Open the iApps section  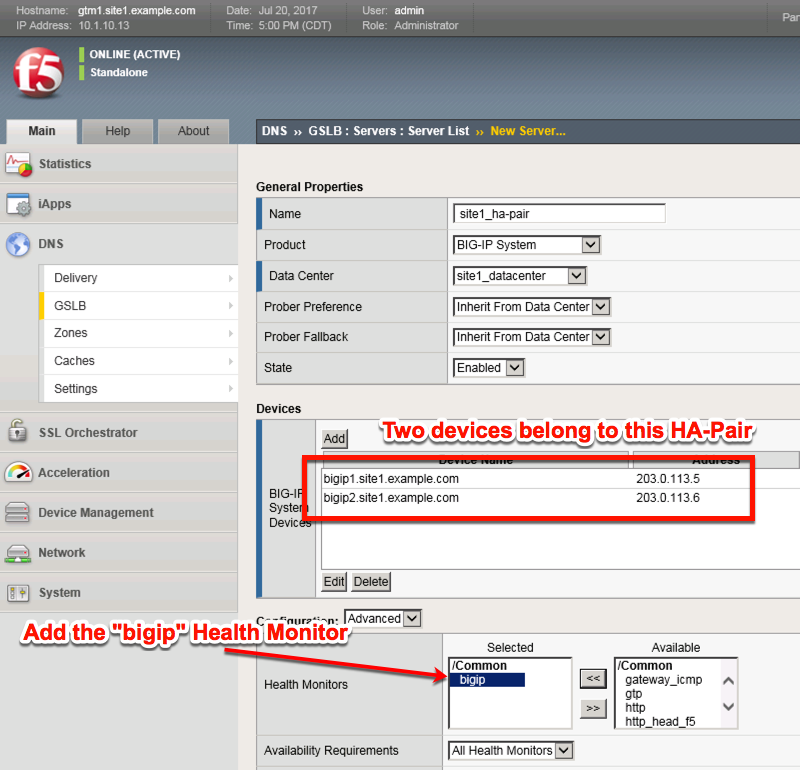tap(118, 204)
